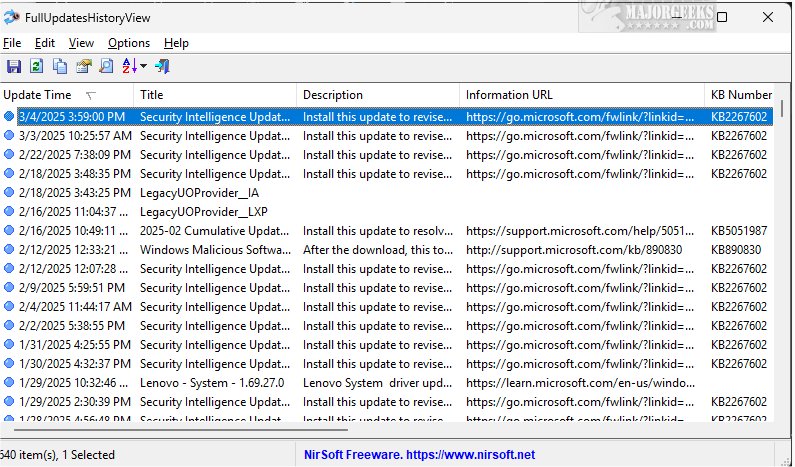Maximize the FullUpdatesHistoryView window
Viewport: 795px width, 467px height.
[722, 17]
